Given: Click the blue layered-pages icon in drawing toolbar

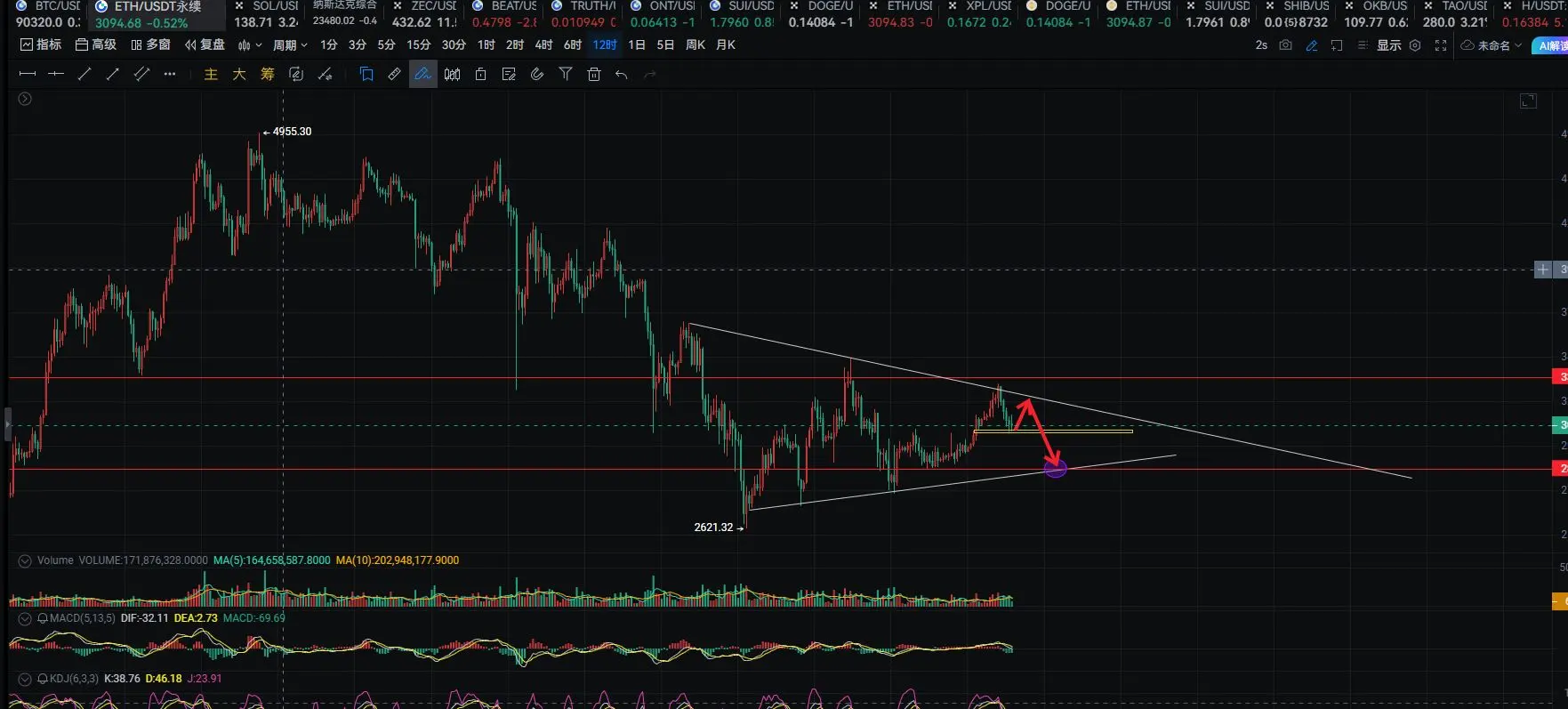Looking at the screenshot, I should tap(366, 75).
